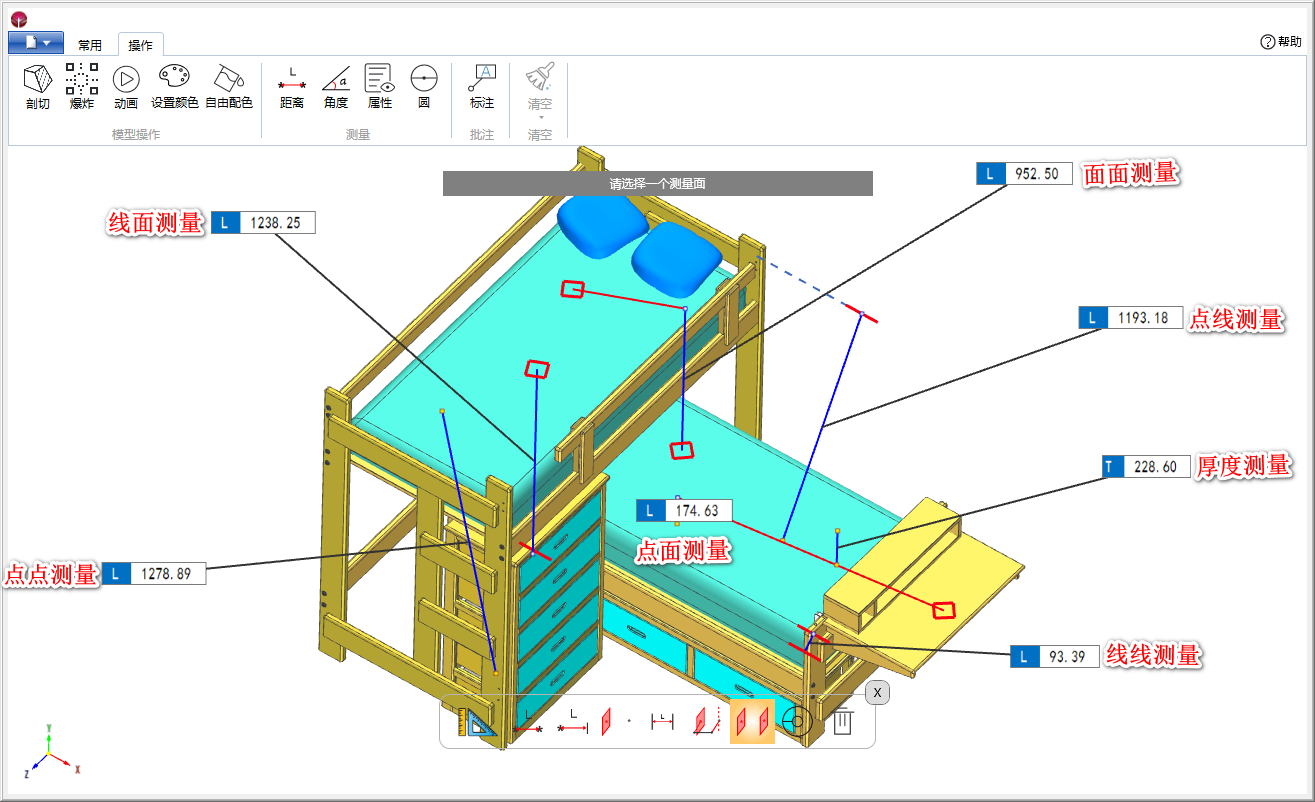Screen dimensions: 1315x802
Task: Choose the 自由配色 paint bucket tool
Action: (x=229, y=87)
